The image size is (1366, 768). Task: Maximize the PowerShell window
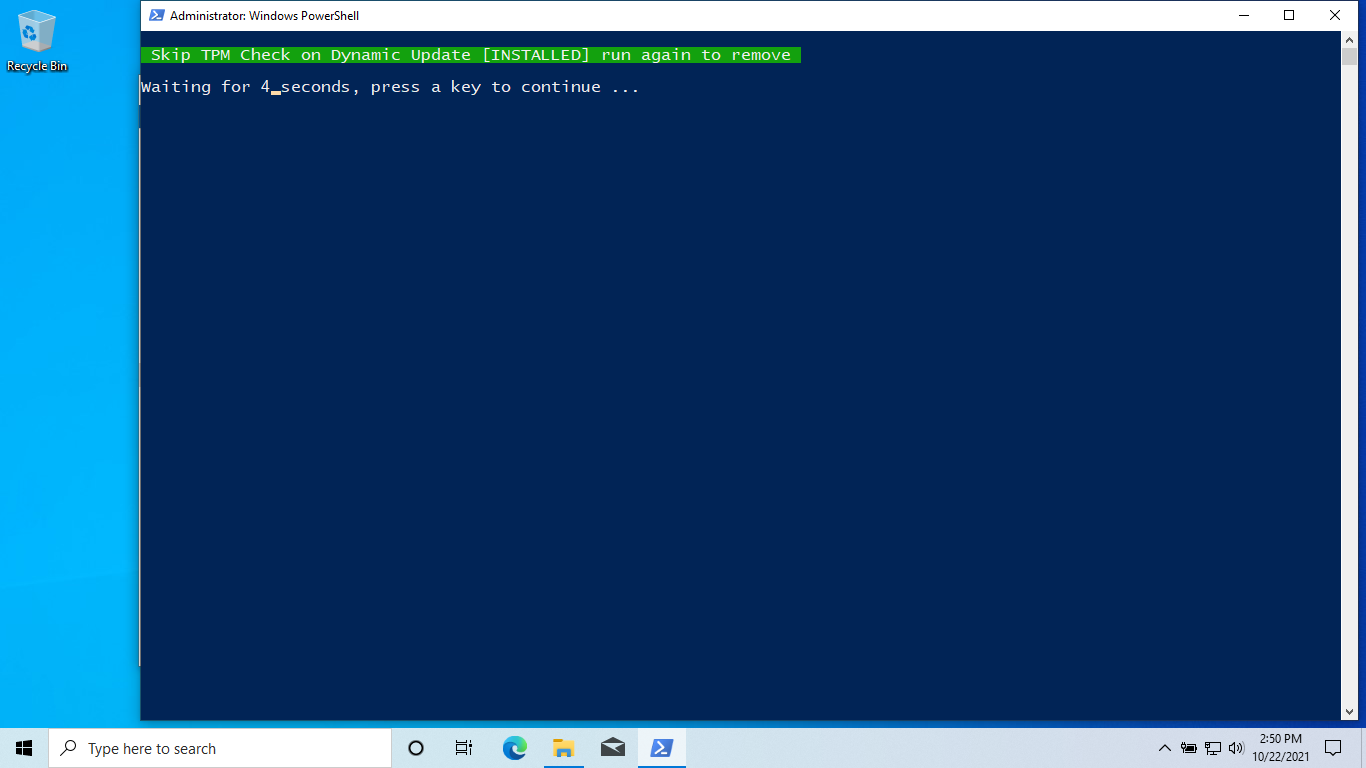[x=1289, y=15]
